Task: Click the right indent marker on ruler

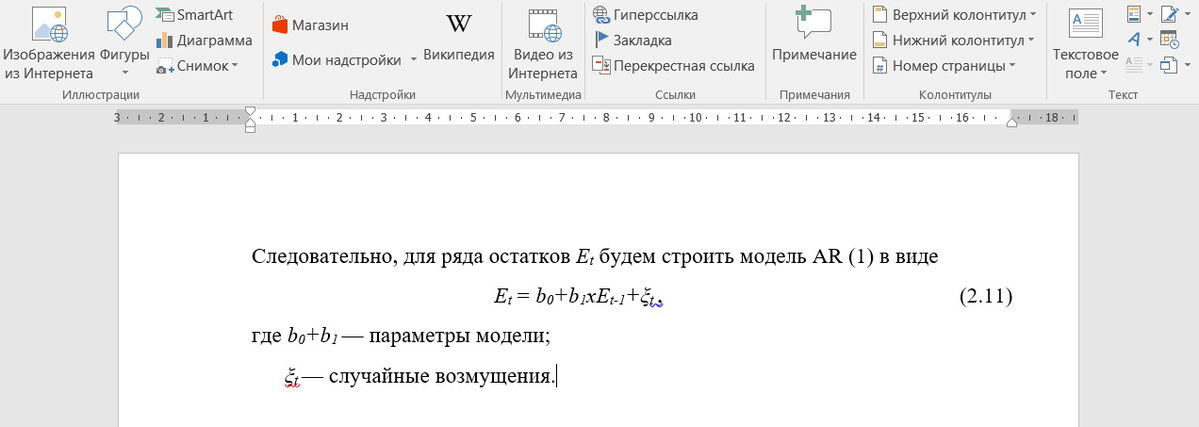Action: click(x=1011, y=122)
